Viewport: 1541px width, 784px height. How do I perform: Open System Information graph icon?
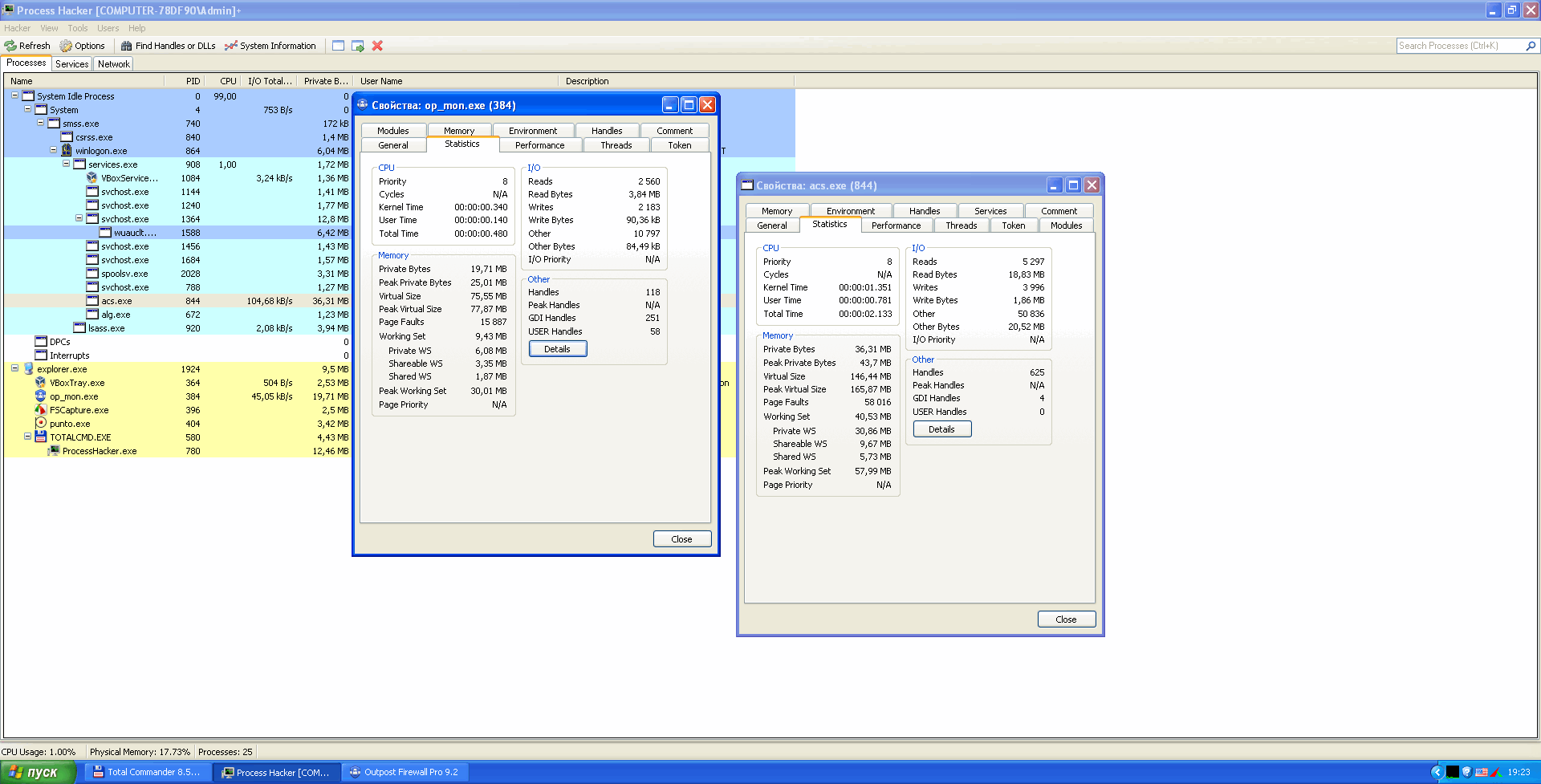click(231, 46)
